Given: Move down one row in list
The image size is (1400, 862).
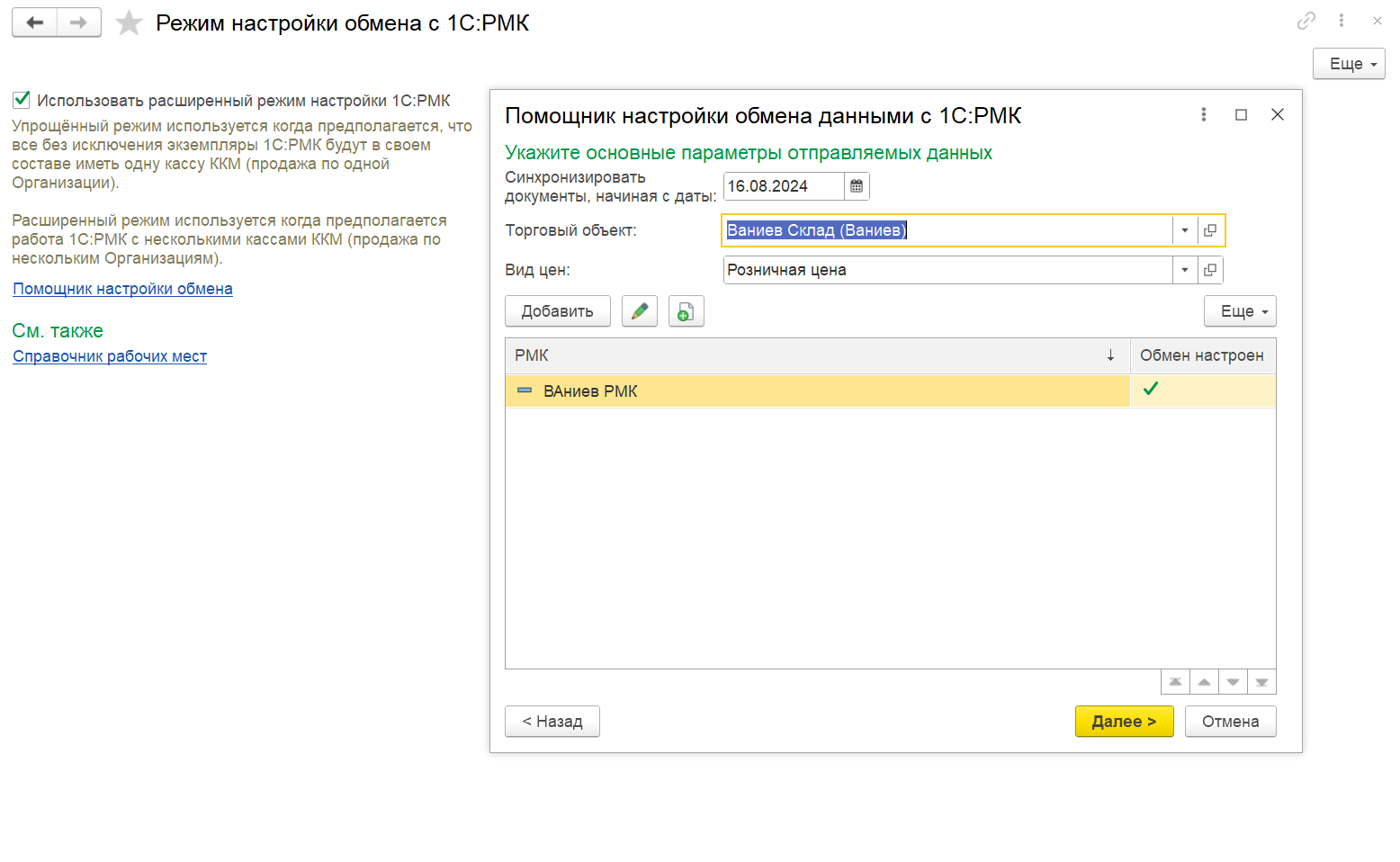Looking at the screenshot, I should click(1233, 682).
